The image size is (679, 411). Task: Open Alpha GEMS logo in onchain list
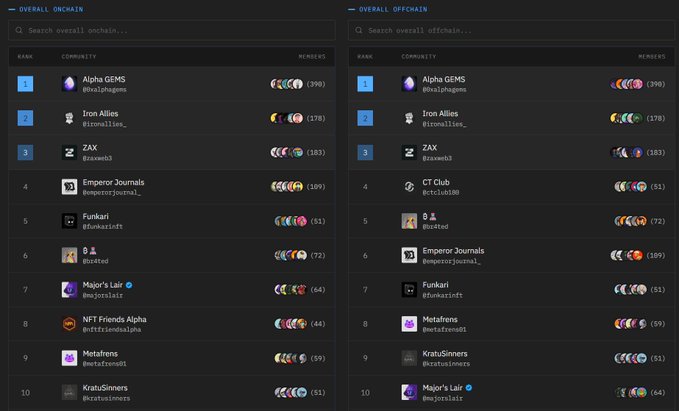pos(69,84)
